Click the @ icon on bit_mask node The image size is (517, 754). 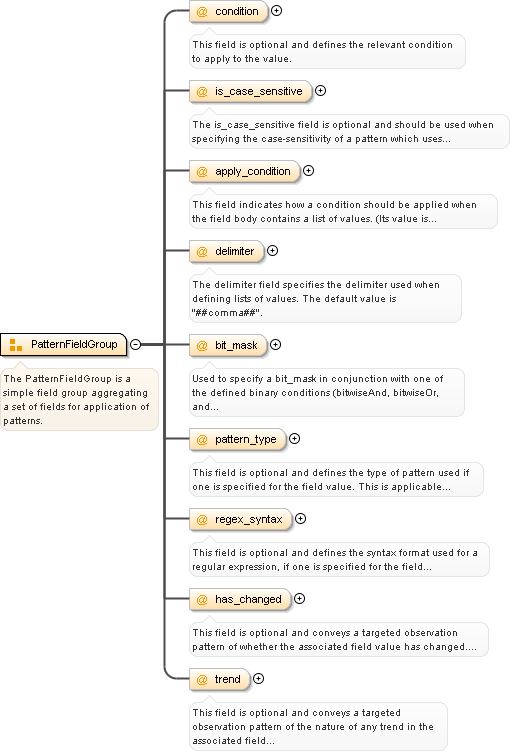click(202, 345)
